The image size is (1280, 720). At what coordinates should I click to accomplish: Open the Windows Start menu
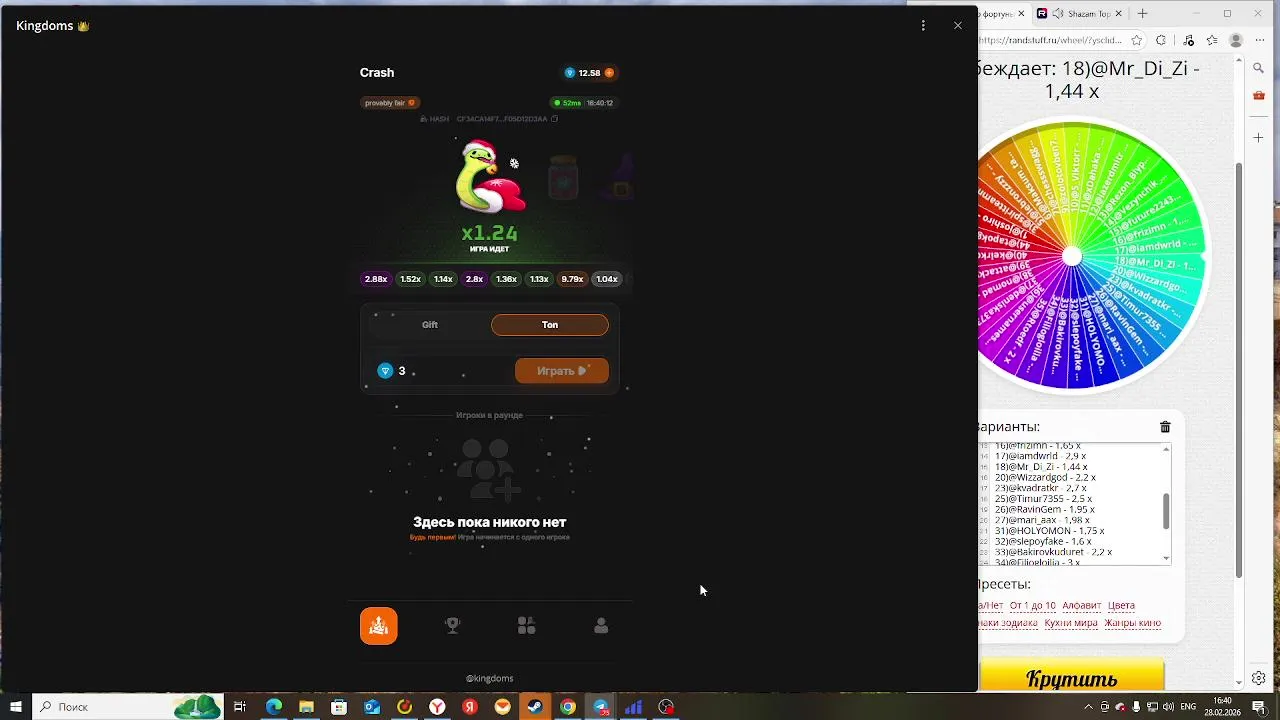coord(15,707)
